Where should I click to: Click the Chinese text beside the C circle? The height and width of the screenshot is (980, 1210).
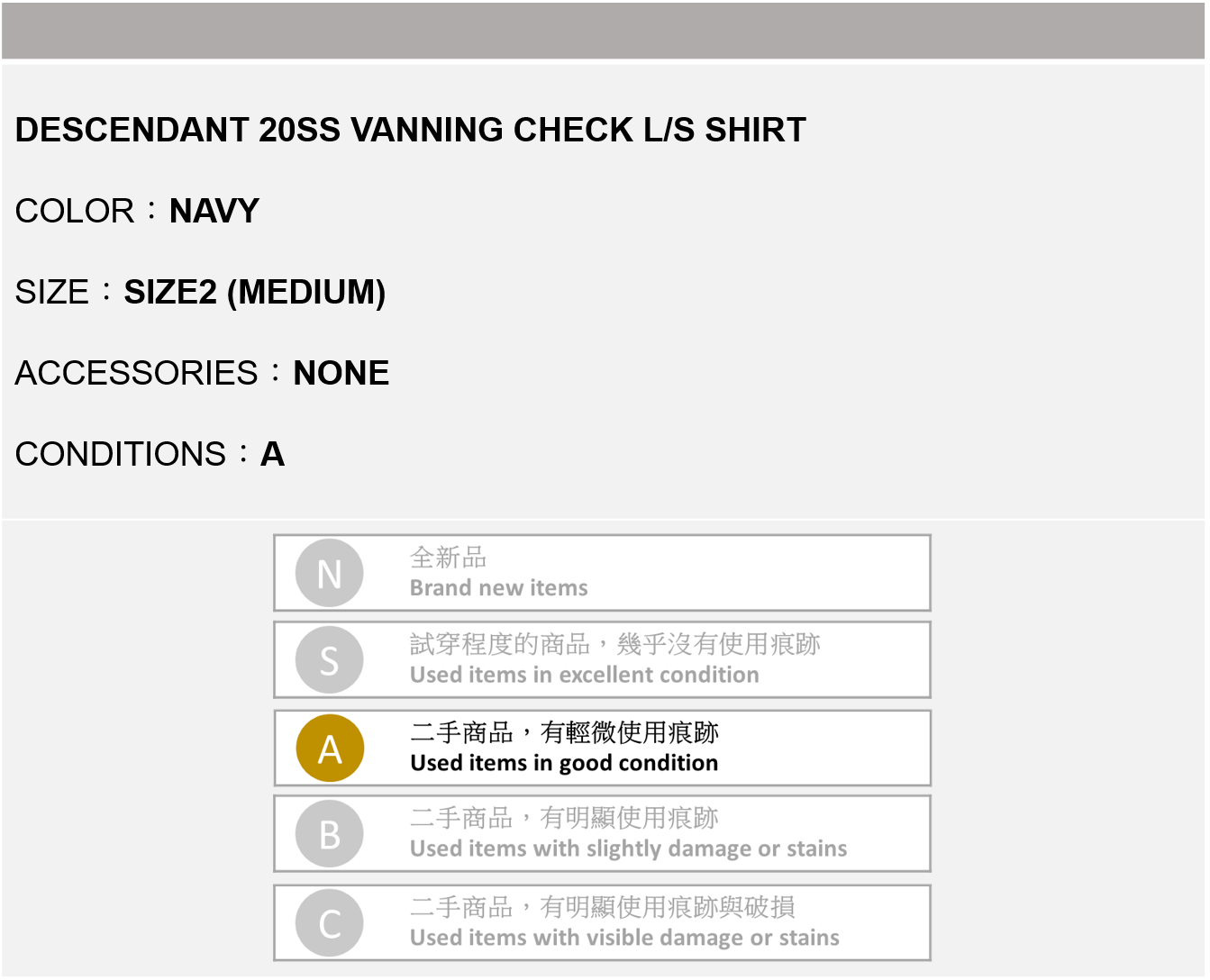click(x=602, y=907)
